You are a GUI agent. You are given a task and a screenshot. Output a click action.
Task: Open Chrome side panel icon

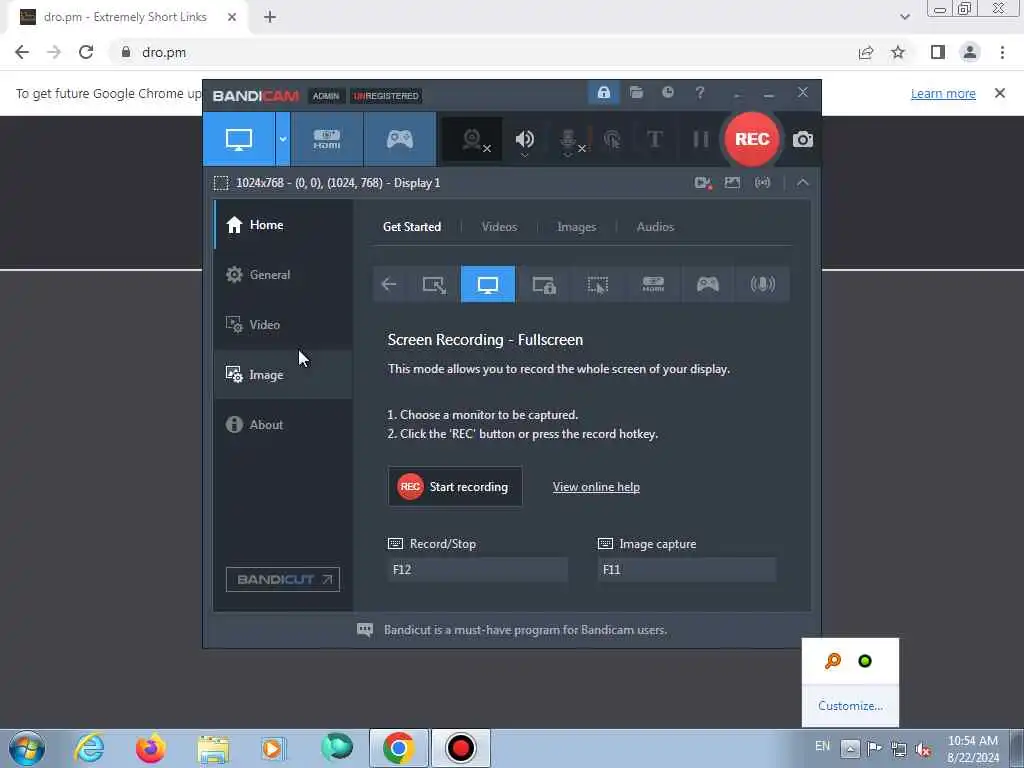[x=938, y=52]
